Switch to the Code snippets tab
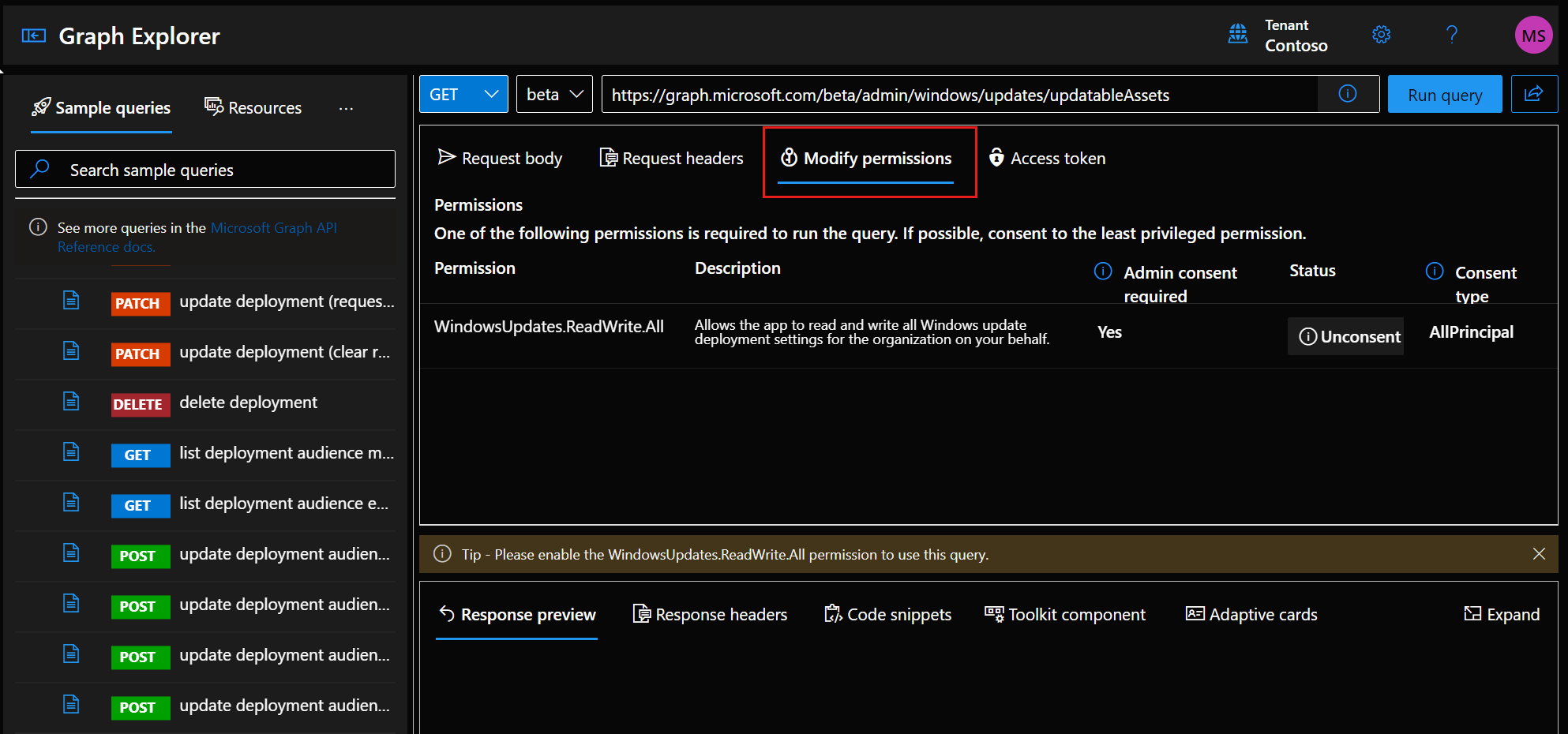 (888, 615)
